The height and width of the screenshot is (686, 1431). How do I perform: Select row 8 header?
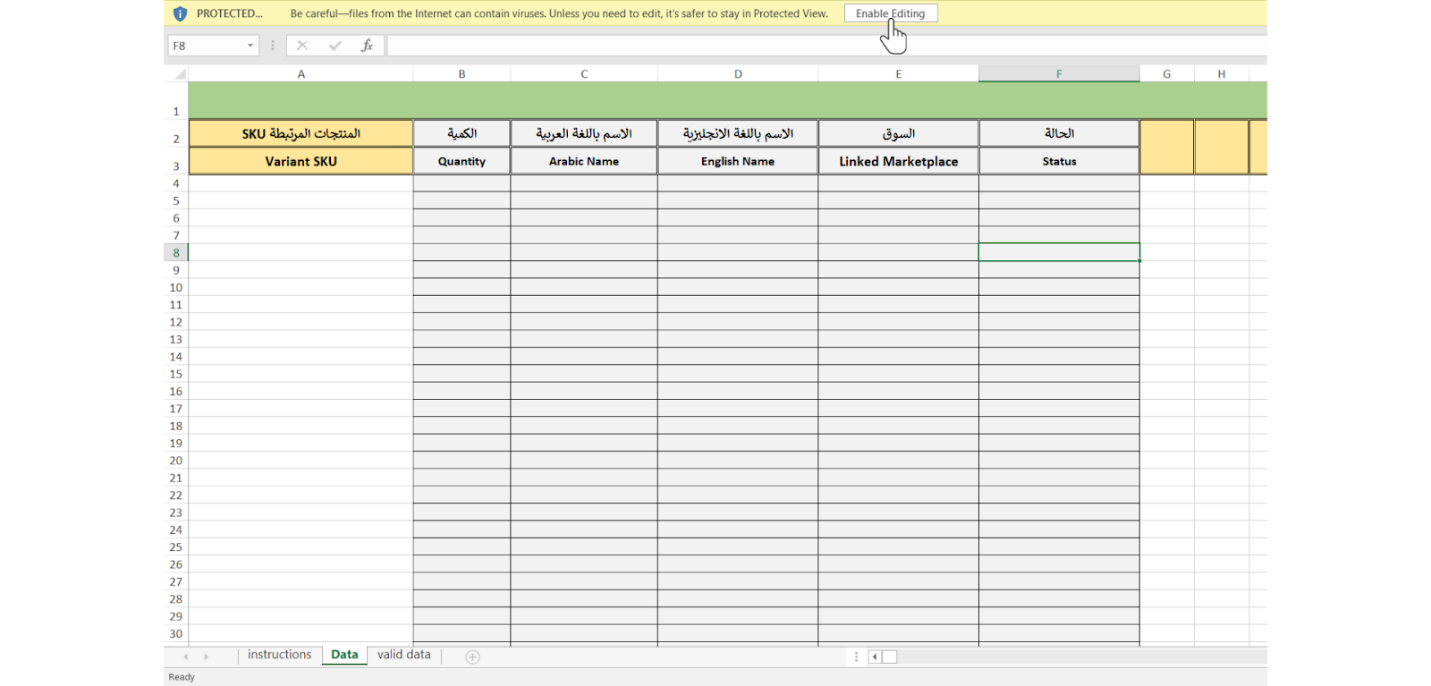pyautogui.click(x=176, y=252)
